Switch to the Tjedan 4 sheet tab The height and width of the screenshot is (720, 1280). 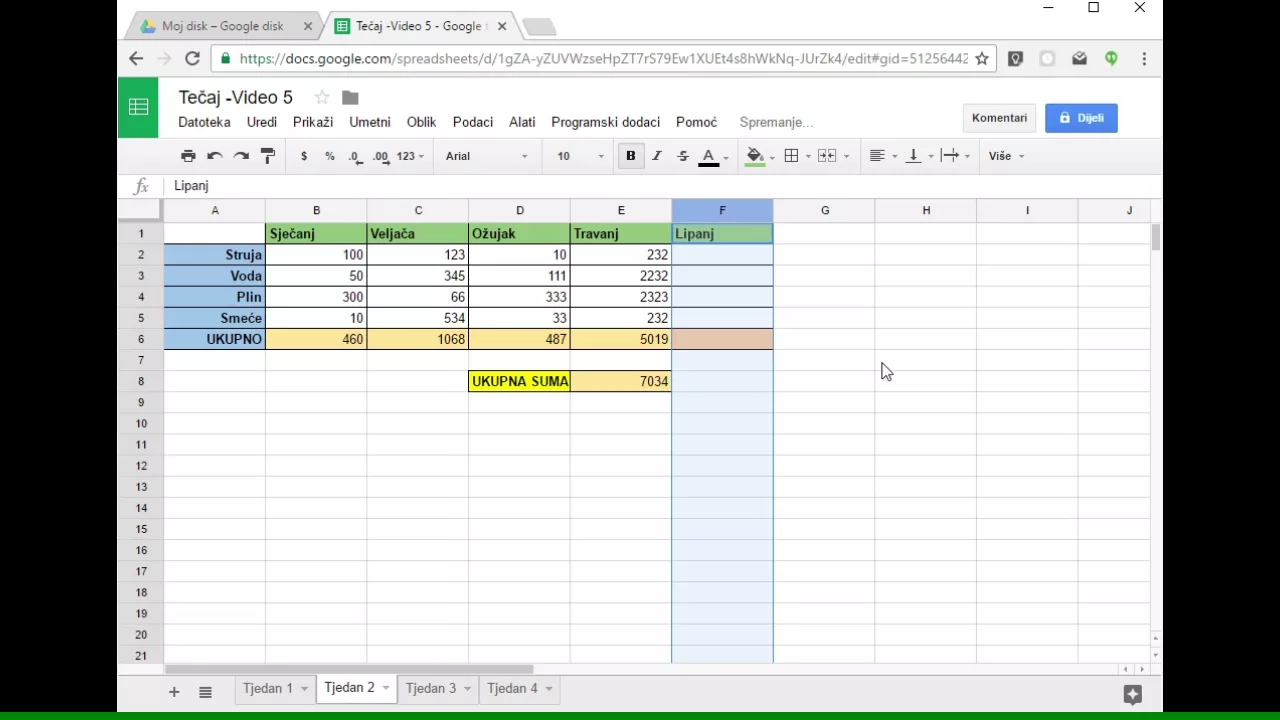pos(512,688)
